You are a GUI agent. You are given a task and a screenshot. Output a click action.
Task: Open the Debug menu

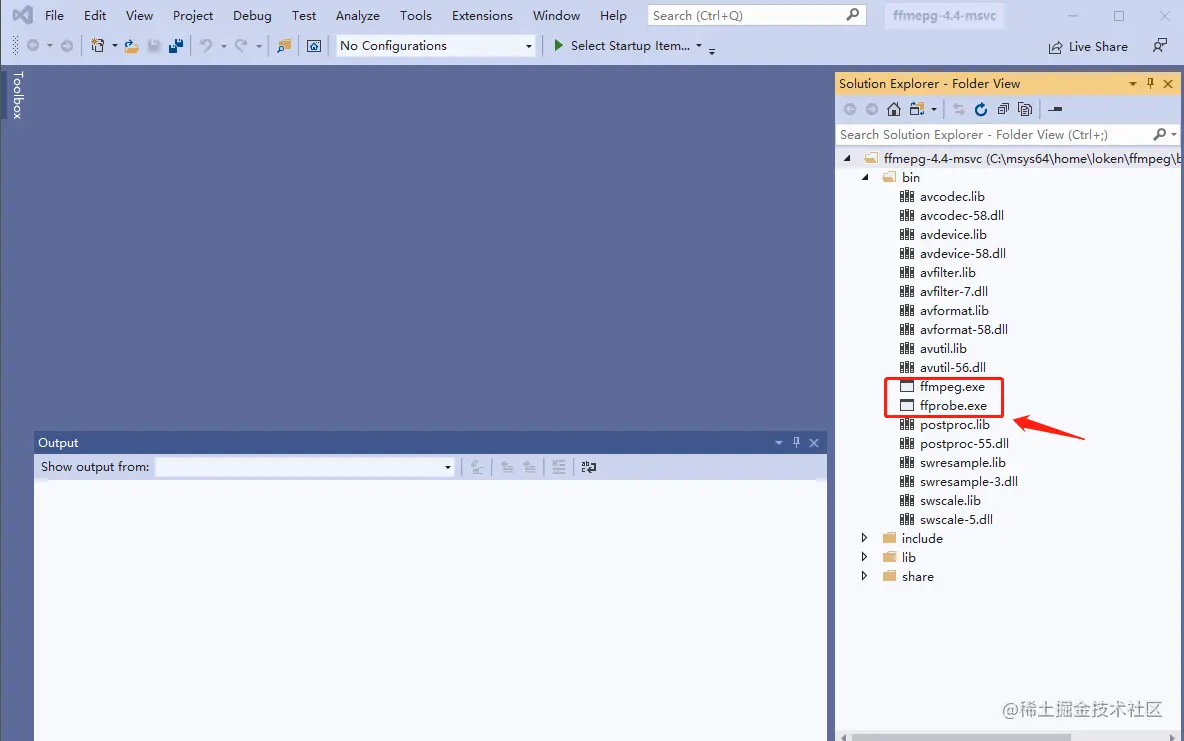tap(251, 15)
